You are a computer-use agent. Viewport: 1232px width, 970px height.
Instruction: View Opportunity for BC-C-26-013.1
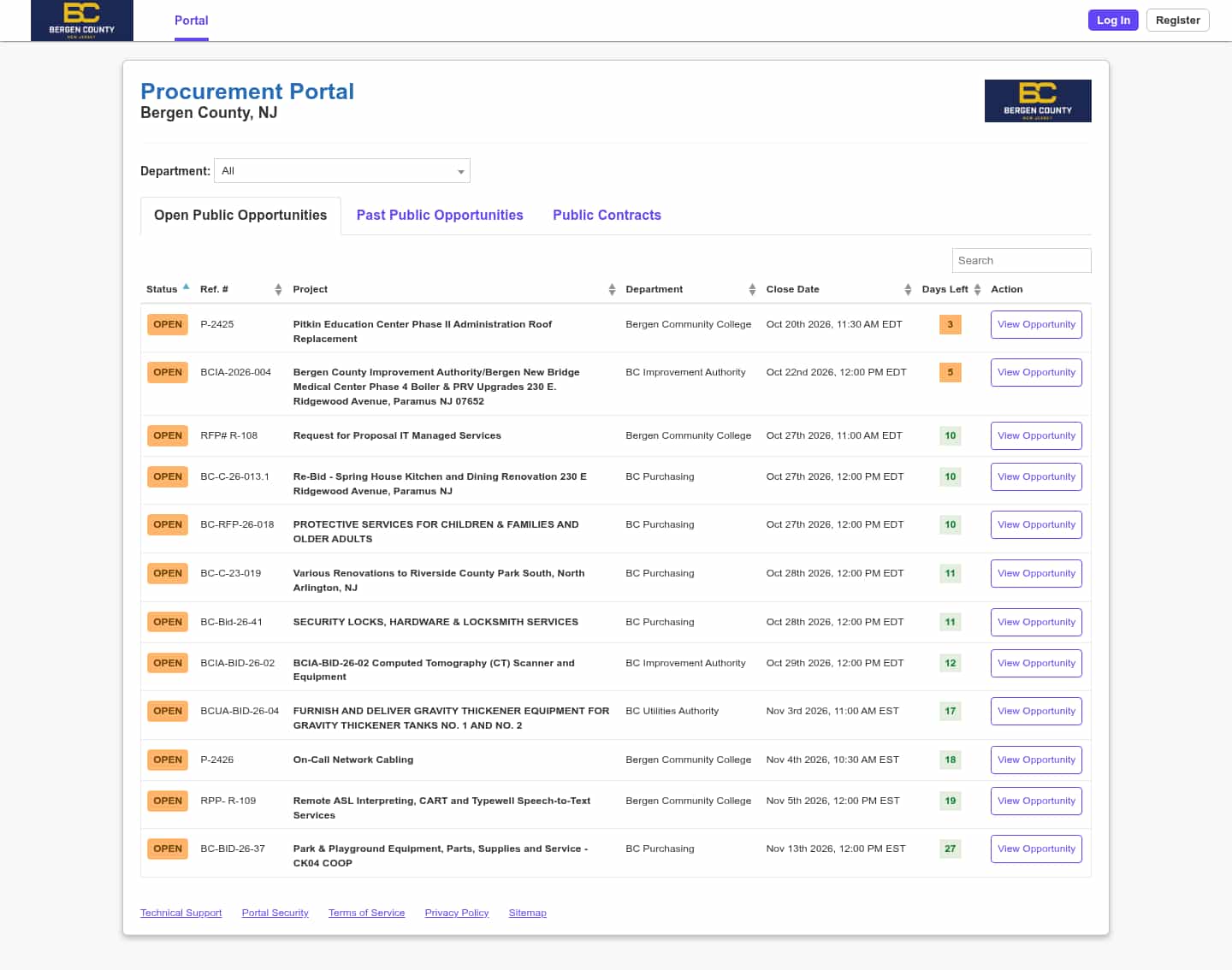(x=1036, y=477)
